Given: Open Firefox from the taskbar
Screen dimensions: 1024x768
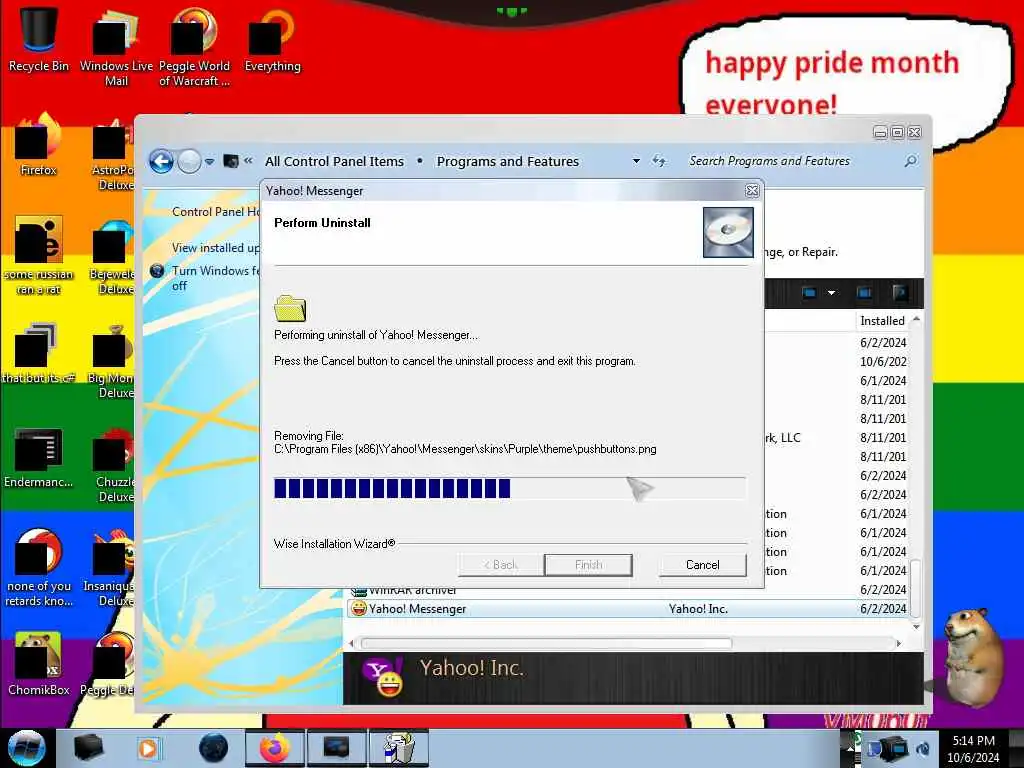Looking at the screenshot, I should 275,748.
